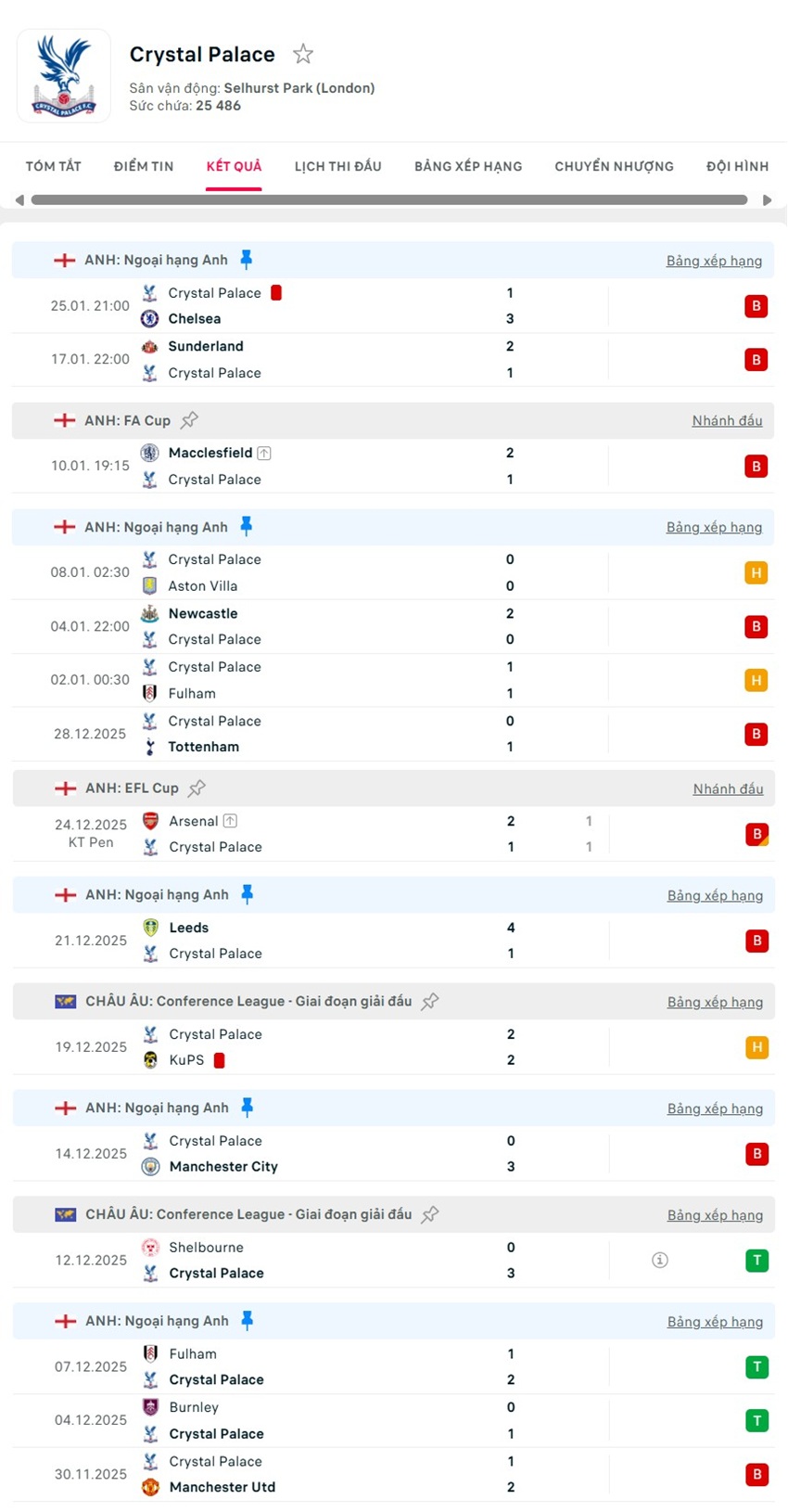Image resolution: width=788 pixels, height=1512 pixels.
Task: Open the info icon on the Shelbourne match
Action: click(659, 1260)
